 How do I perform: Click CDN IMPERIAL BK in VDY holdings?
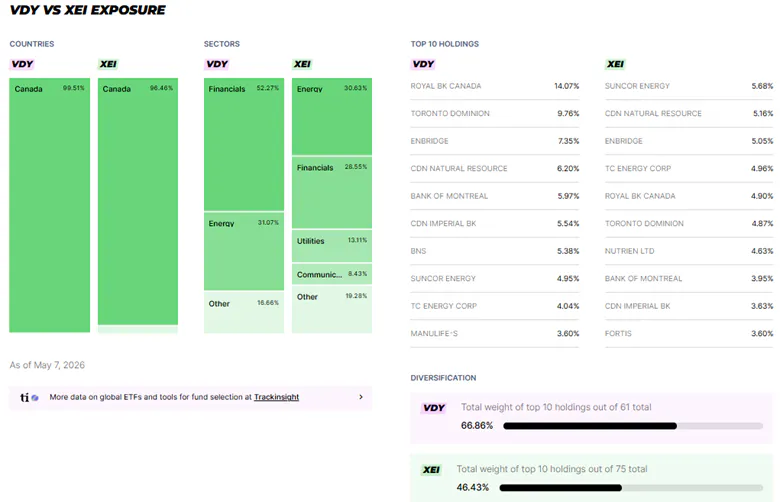click(443, 223)
